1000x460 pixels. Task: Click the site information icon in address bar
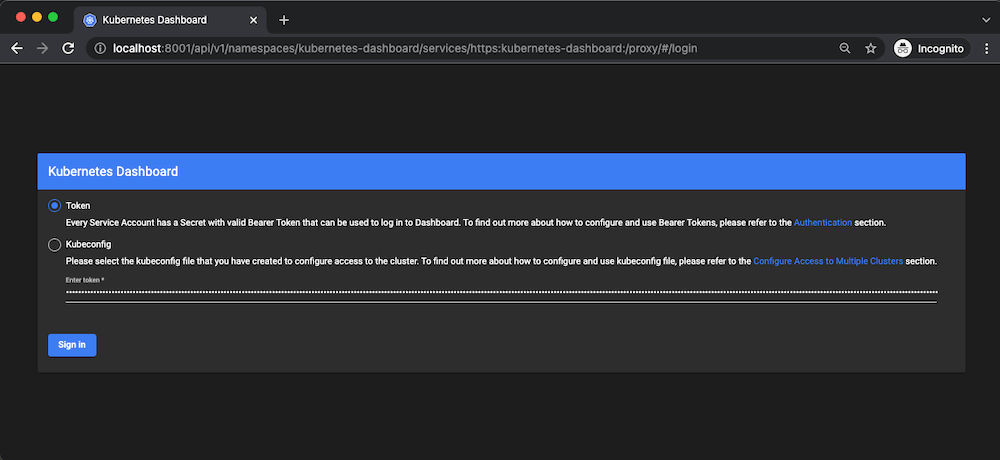[x=101, y=48]
